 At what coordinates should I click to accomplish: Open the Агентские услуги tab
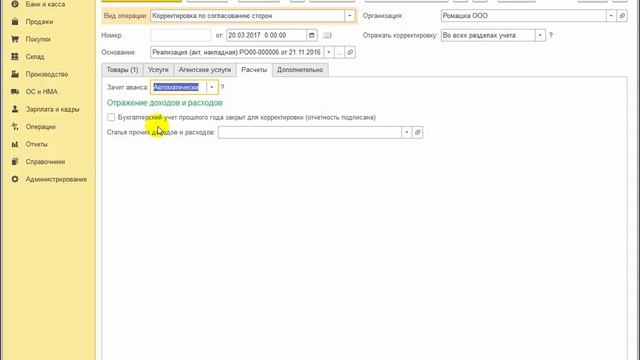[x=205, y=70]
